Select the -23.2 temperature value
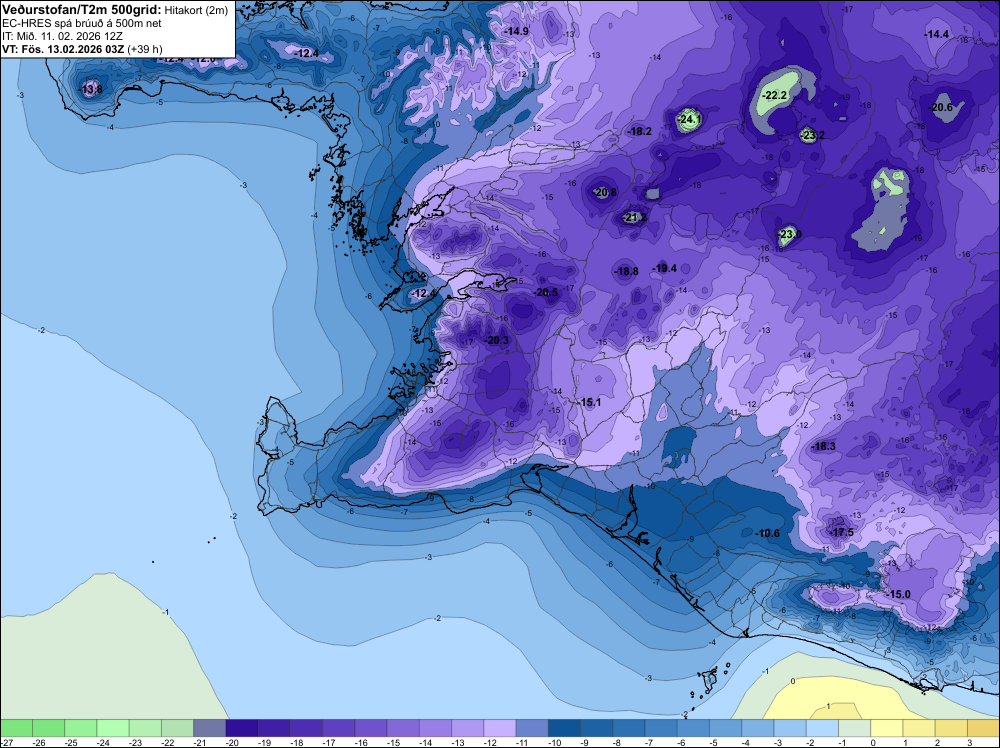Image resolution: width=1000 pixels, height=748 pixels. coord(812,135)
